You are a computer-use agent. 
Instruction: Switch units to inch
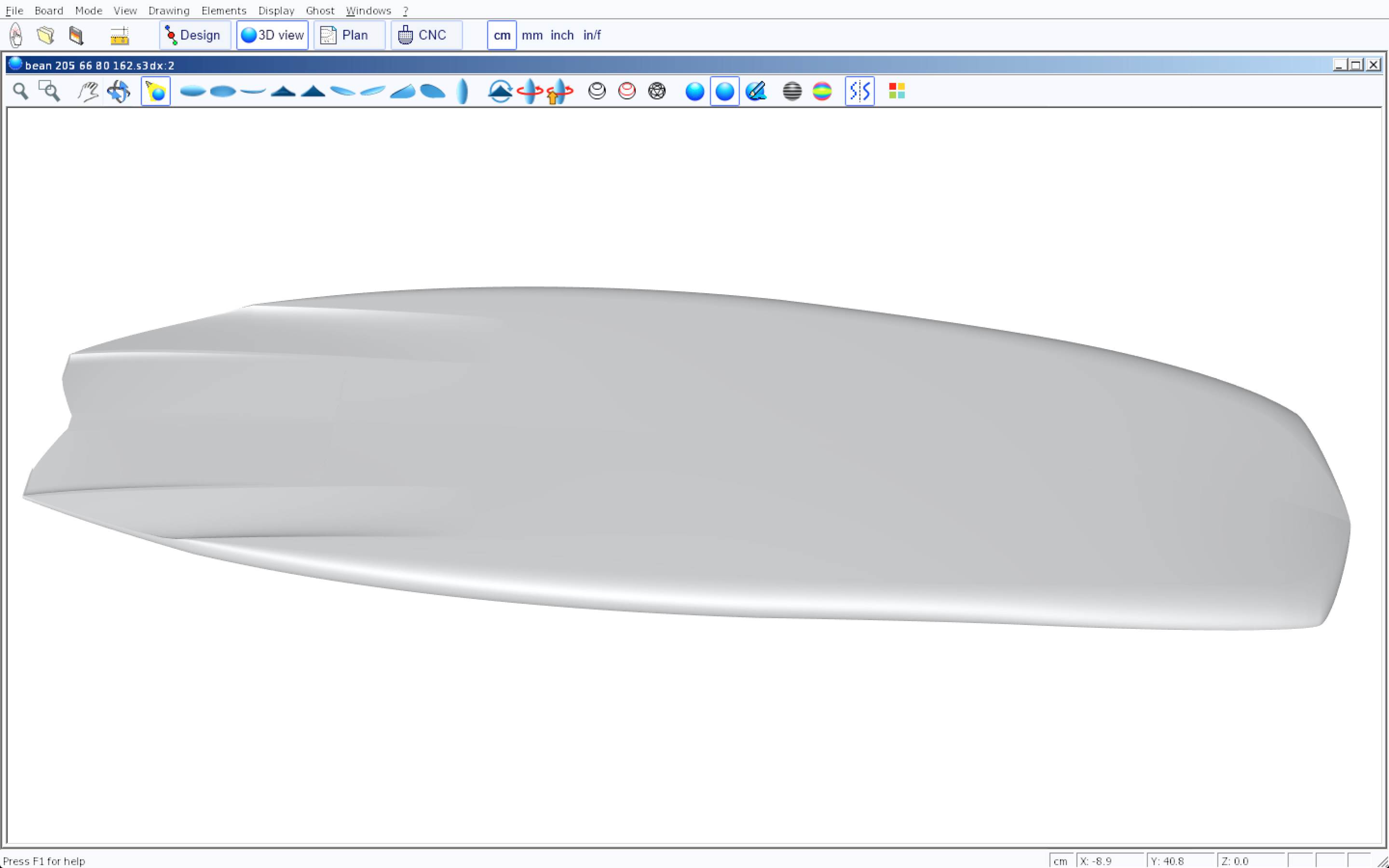tap(561, 35)
